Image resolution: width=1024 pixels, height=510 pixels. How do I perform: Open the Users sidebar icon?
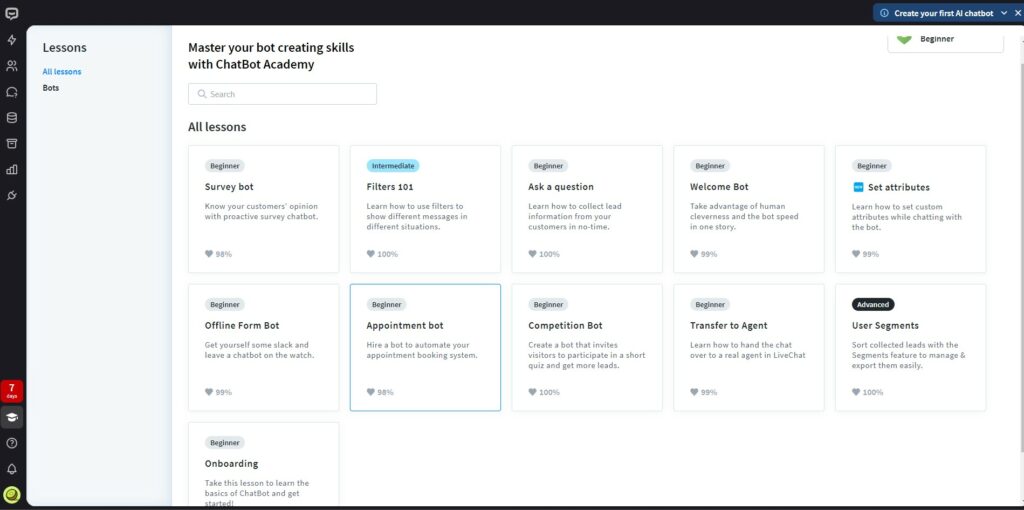point(12,66)
